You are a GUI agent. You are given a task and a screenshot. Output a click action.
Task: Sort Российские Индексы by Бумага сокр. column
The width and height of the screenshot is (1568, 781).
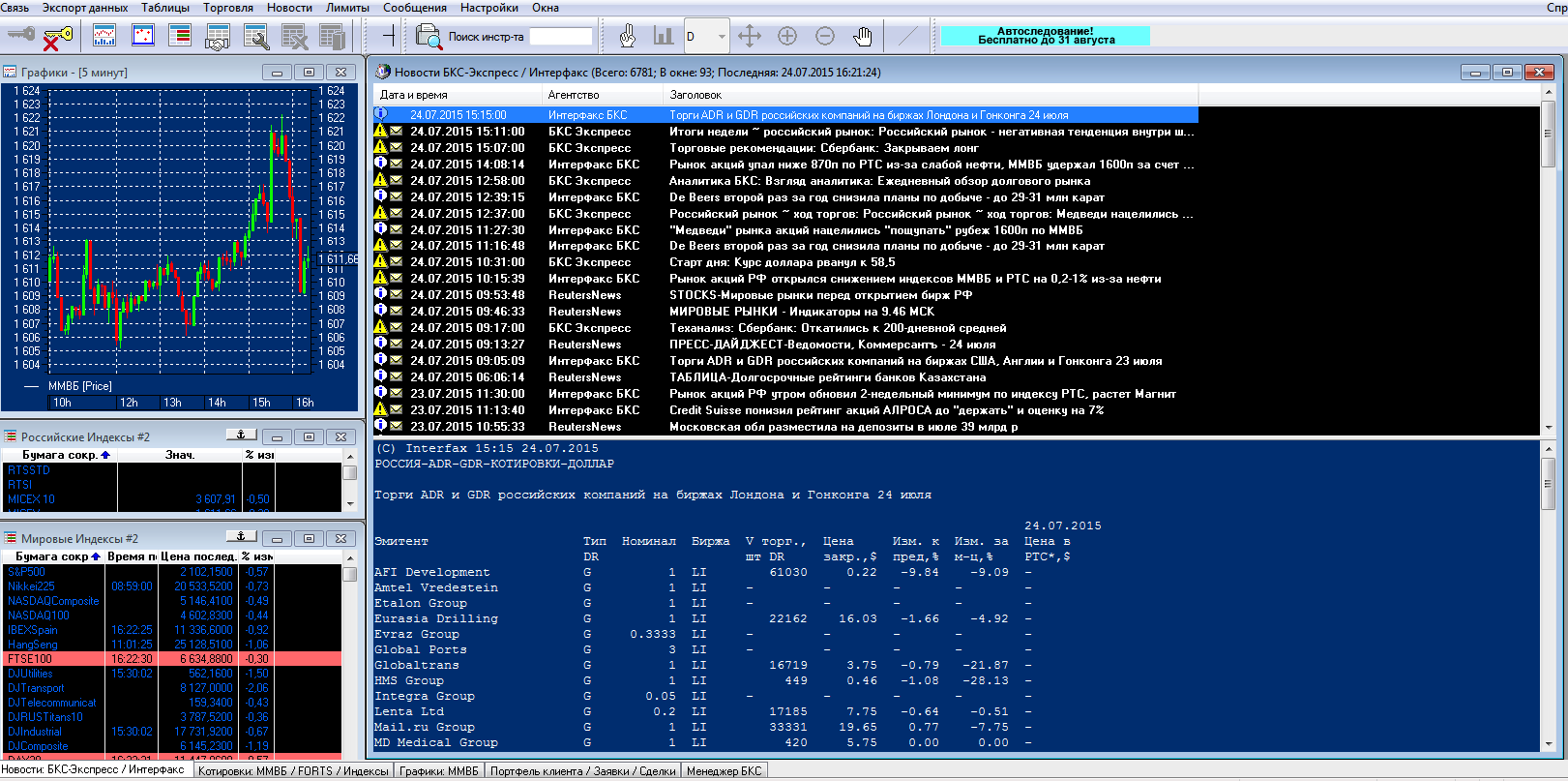59,455
